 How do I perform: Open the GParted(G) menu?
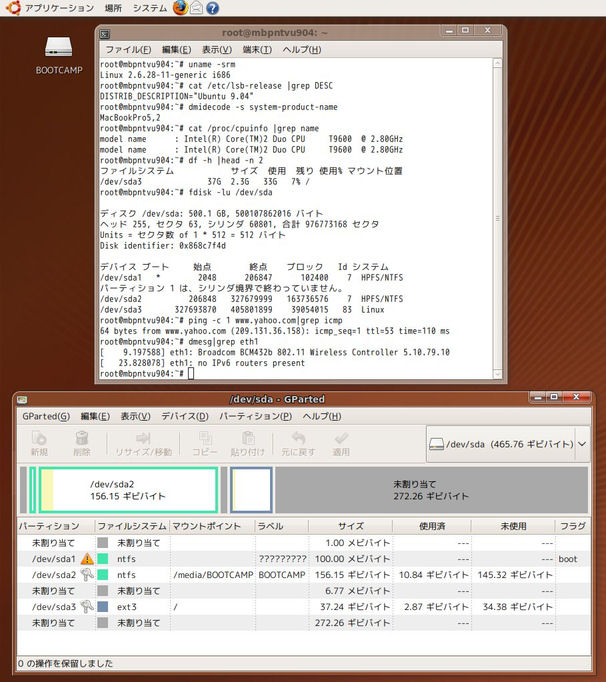(x=46, y=416)
